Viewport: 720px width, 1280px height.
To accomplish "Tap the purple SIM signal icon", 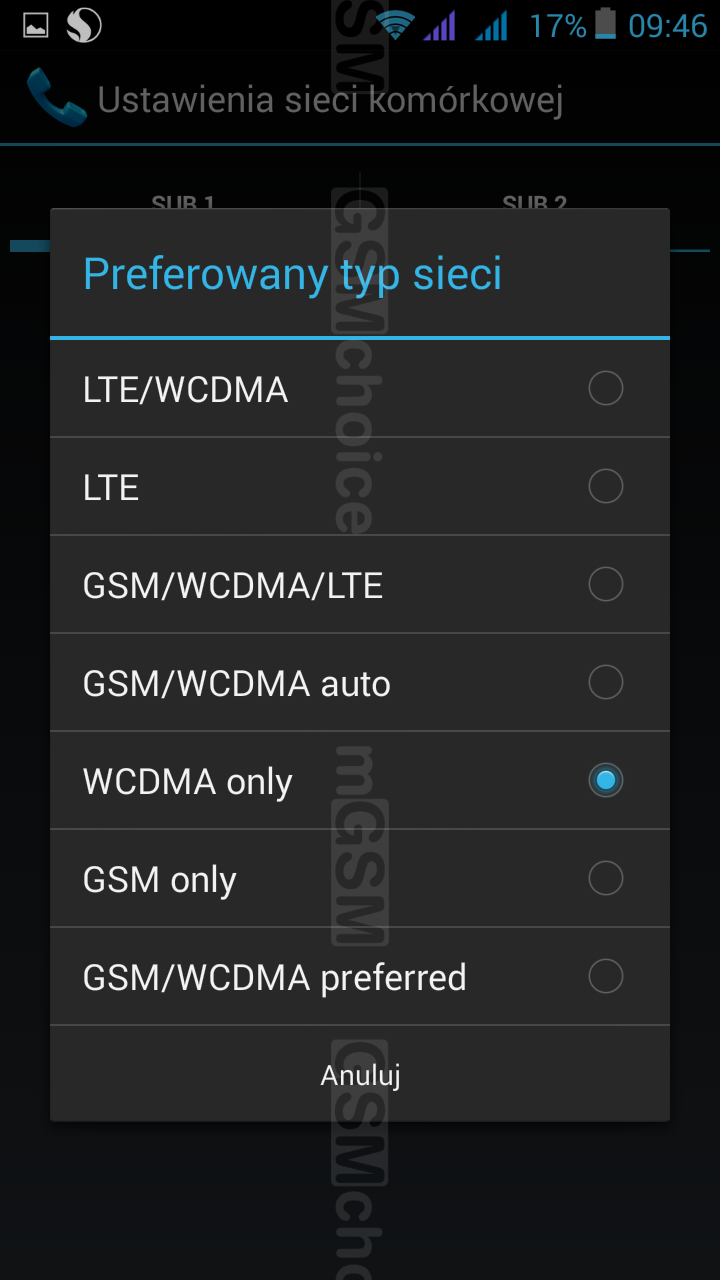I will [440, 26].
